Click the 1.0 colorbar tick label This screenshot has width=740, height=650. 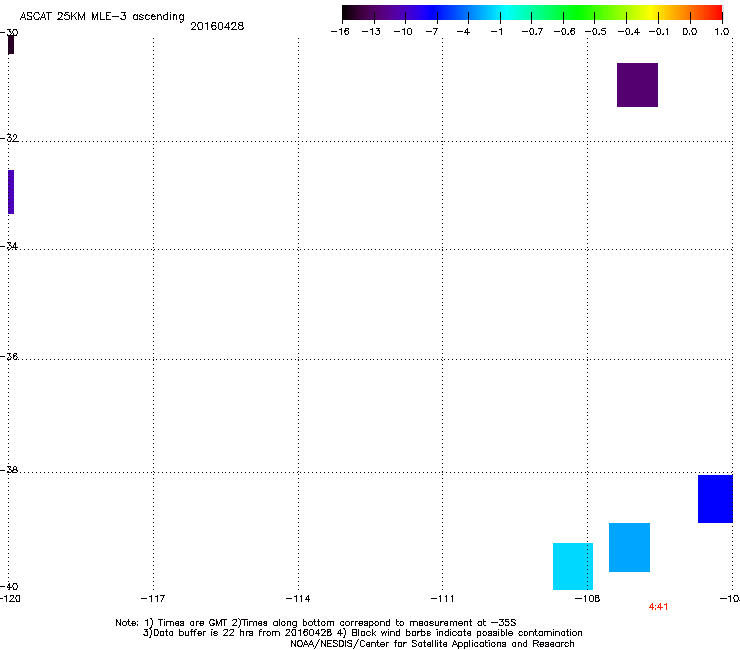point(722,32)
